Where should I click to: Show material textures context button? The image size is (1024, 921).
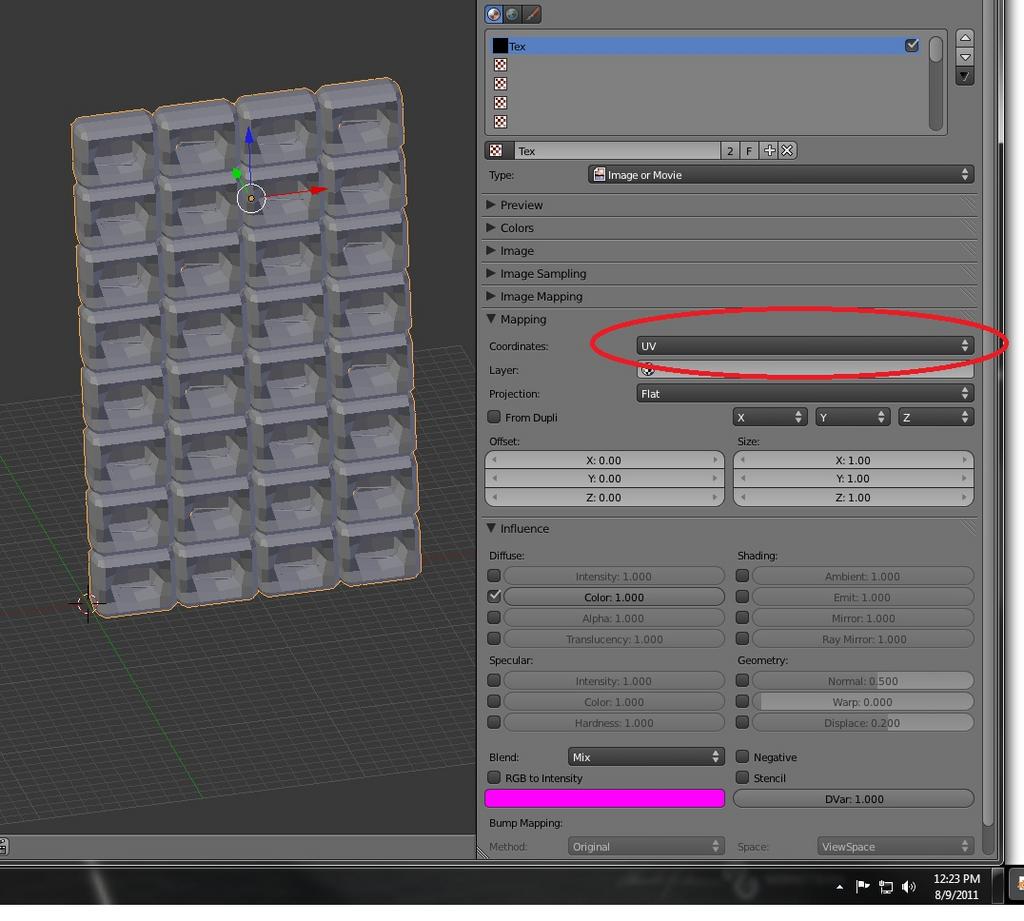(x=494, y=14)
